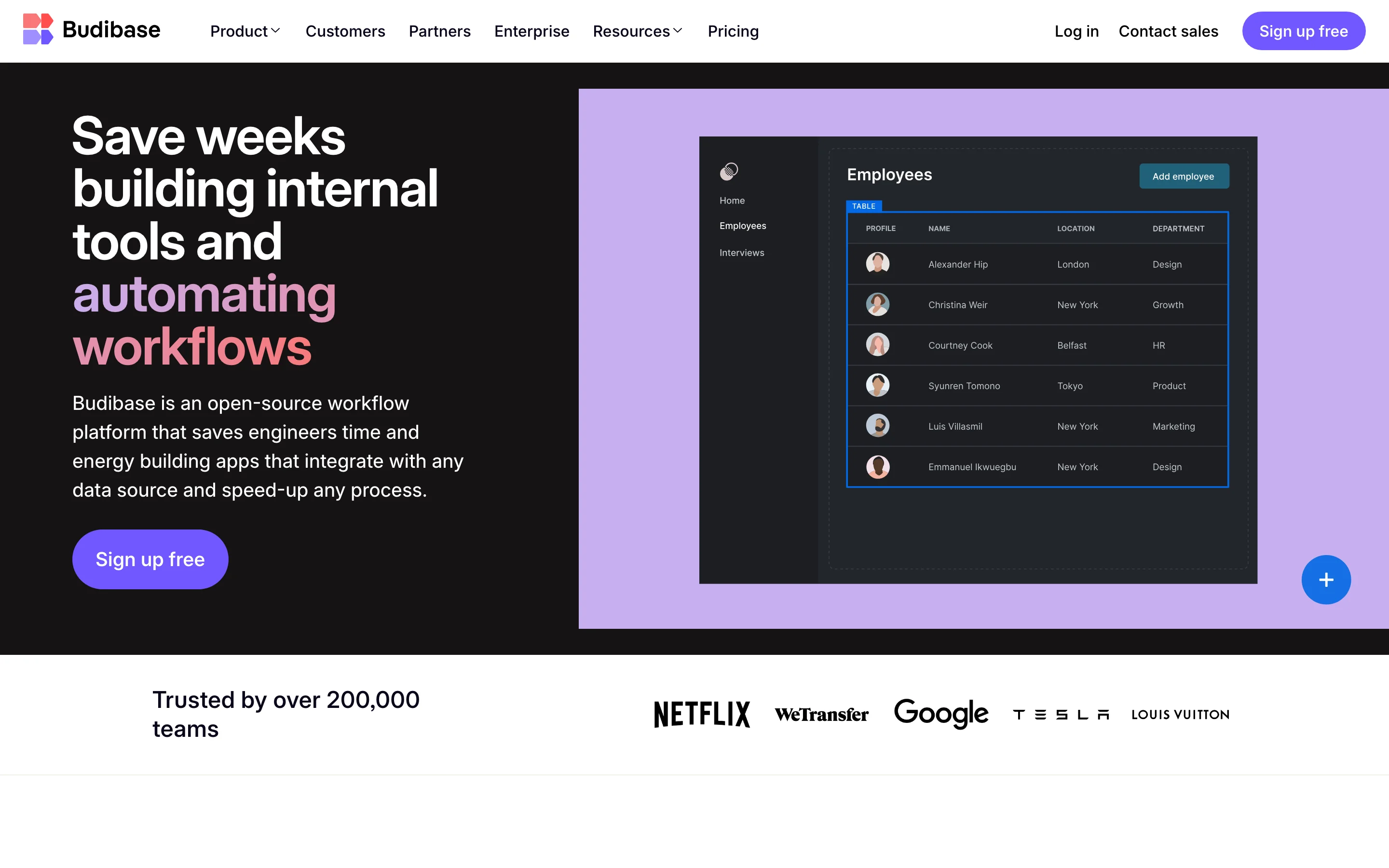Click Courtney Cook's profile avatar

click(877, 345)
